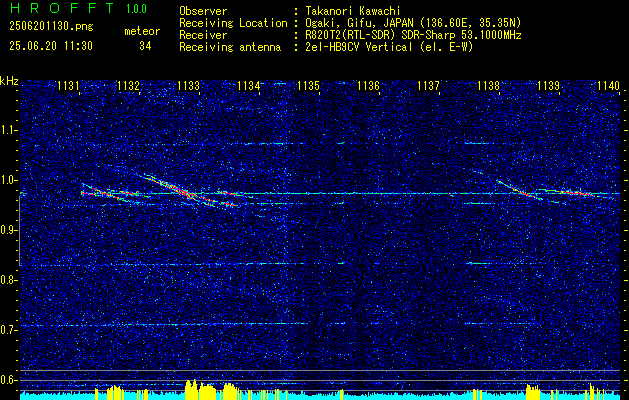Viewport: 629px width, 400px height.
Task: Click the Receiver label
Action: tap(203, 35)
